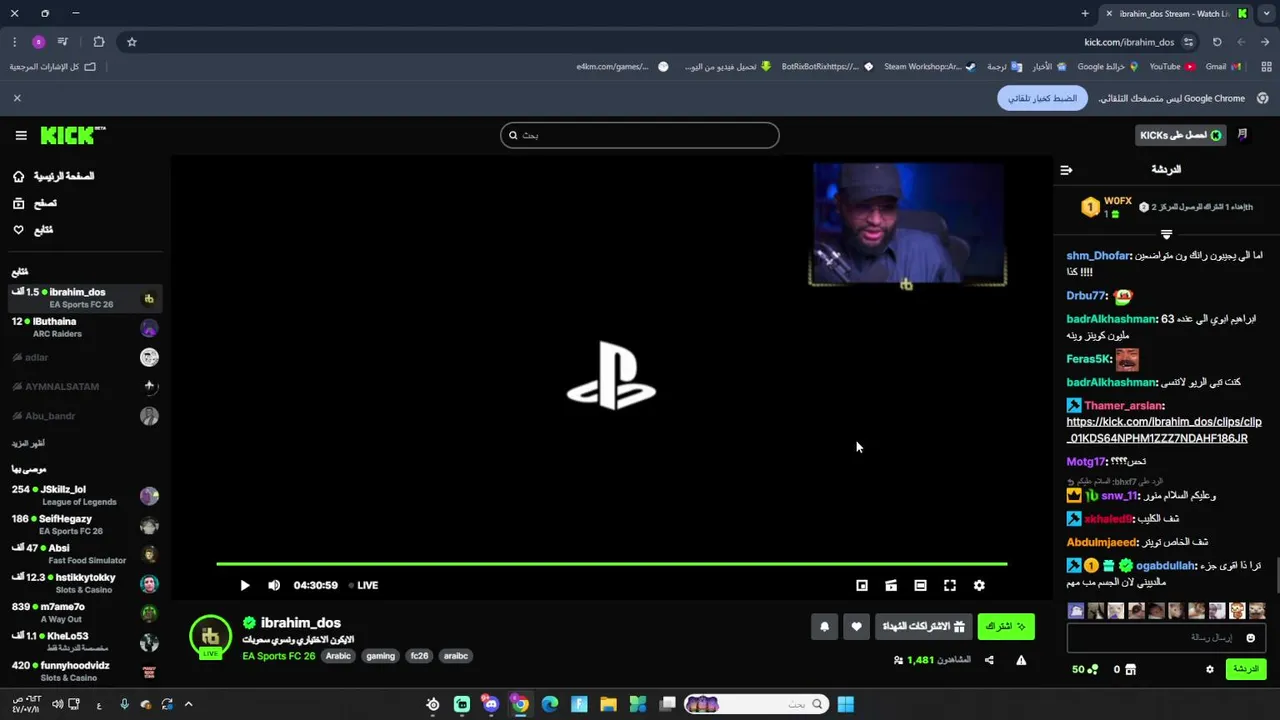Open the EA Sports FC 26 category link
The image size is (1280, 720).
coord(278,656)
